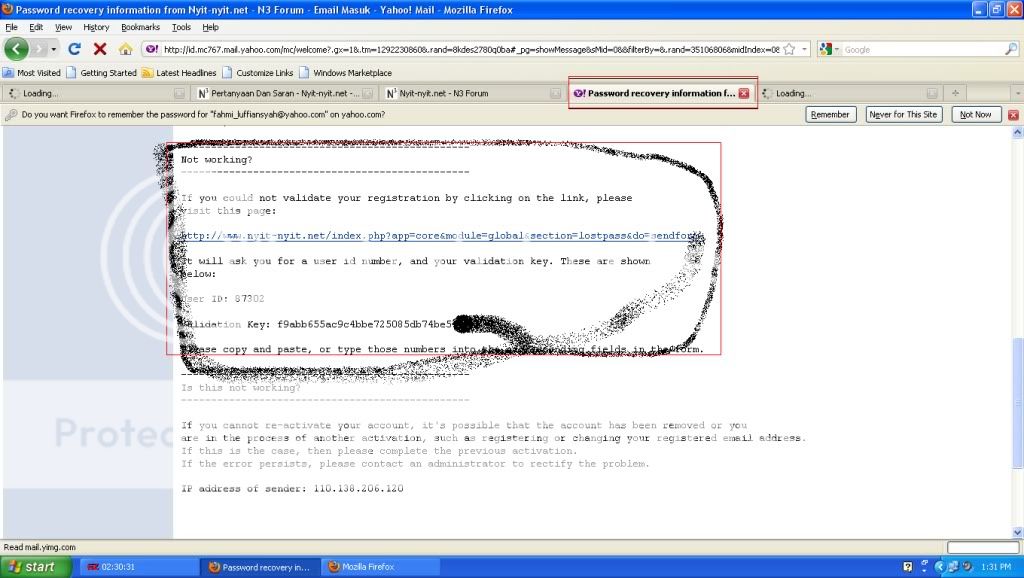
Task: Stop loading with the red X icon
Action: tap(100, 49)
